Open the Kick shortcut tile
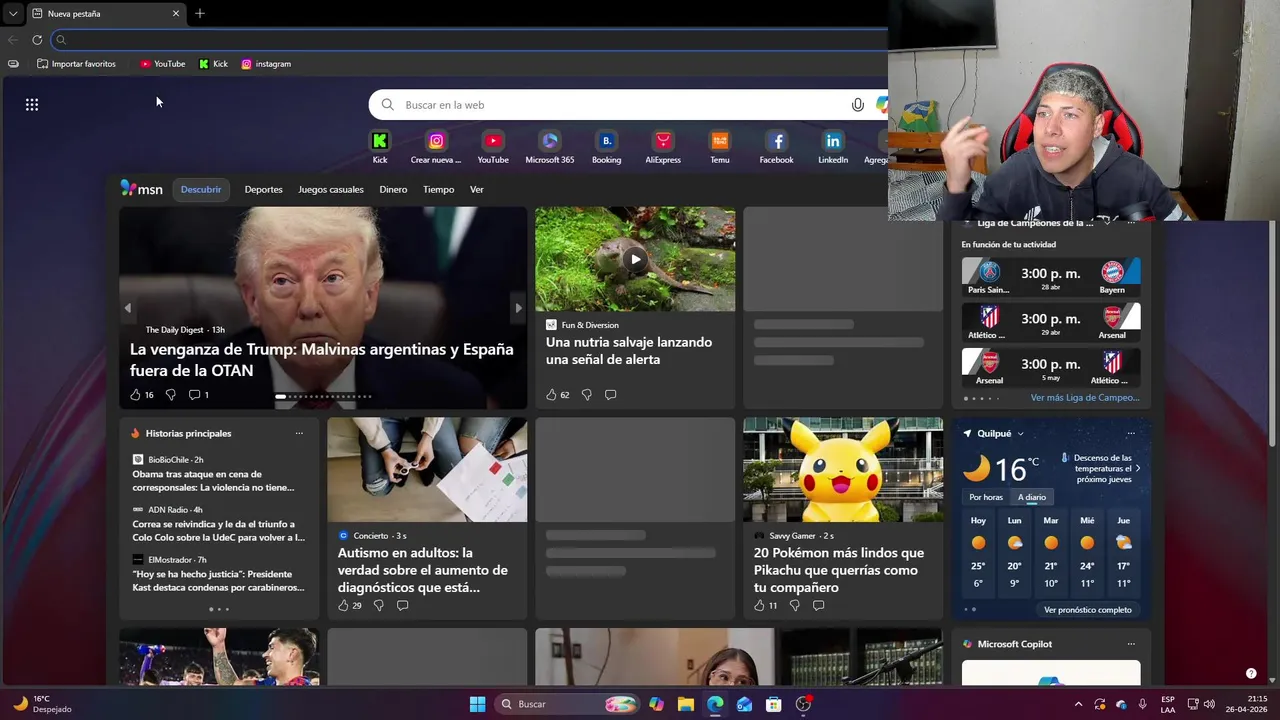Screen dimensions: 1280x720 (x=380, y=147)
